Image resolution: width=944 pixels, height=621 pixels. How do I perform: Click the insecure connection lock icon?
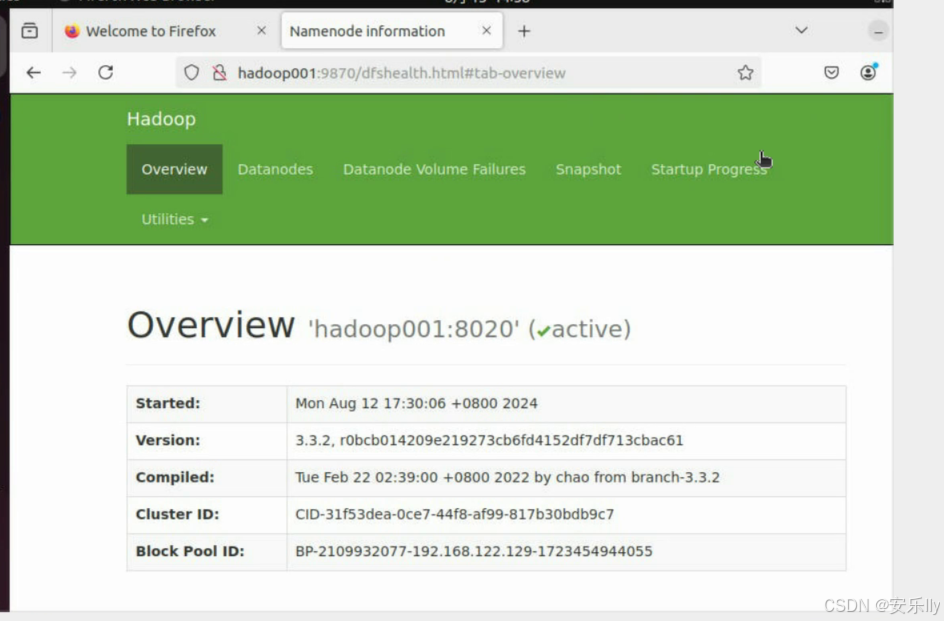(220, 73)
